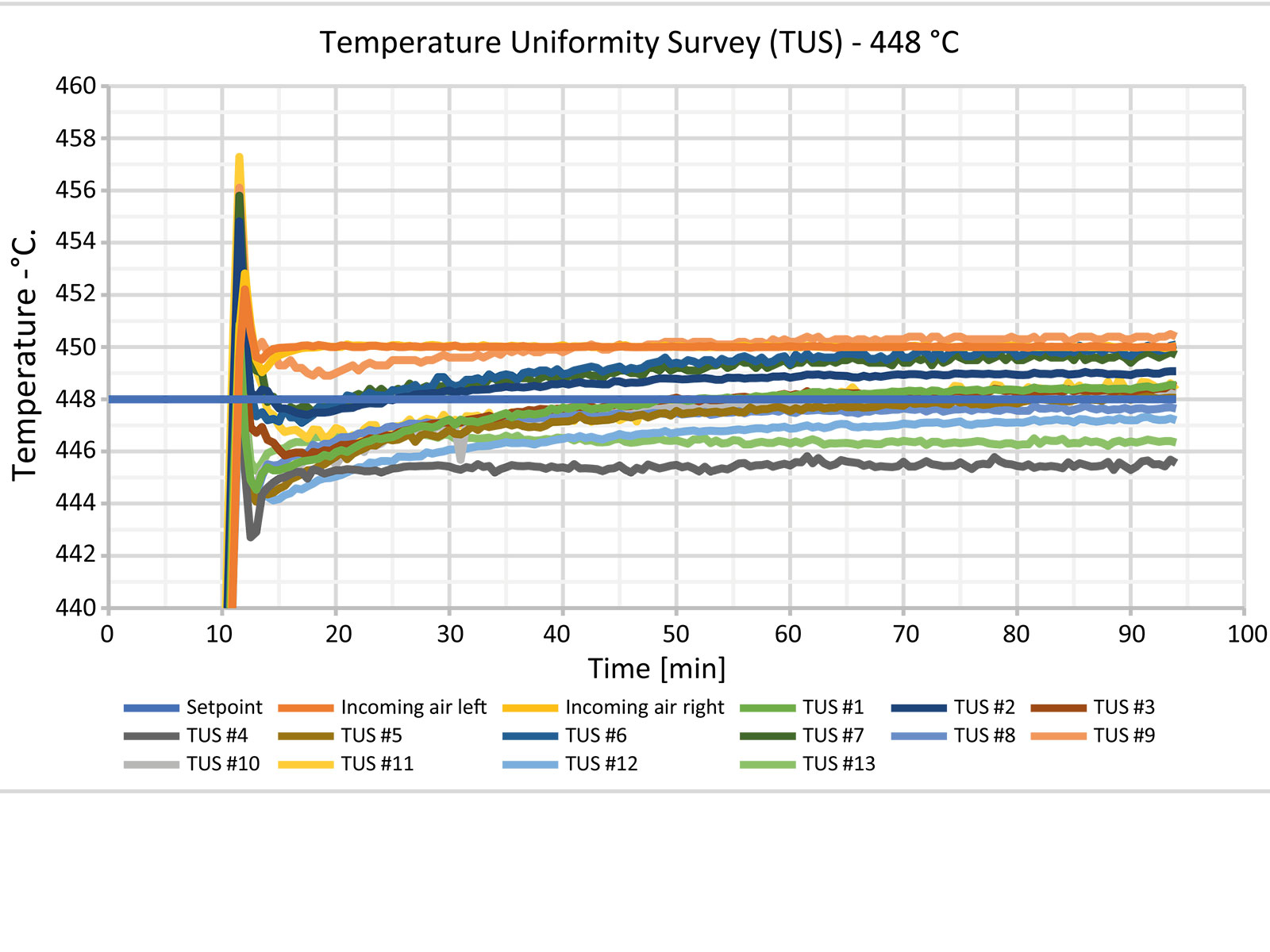The image size is (1270, 952).
Task: Click the light orange TUS #9 legend line
Action: coord(1059,736)
